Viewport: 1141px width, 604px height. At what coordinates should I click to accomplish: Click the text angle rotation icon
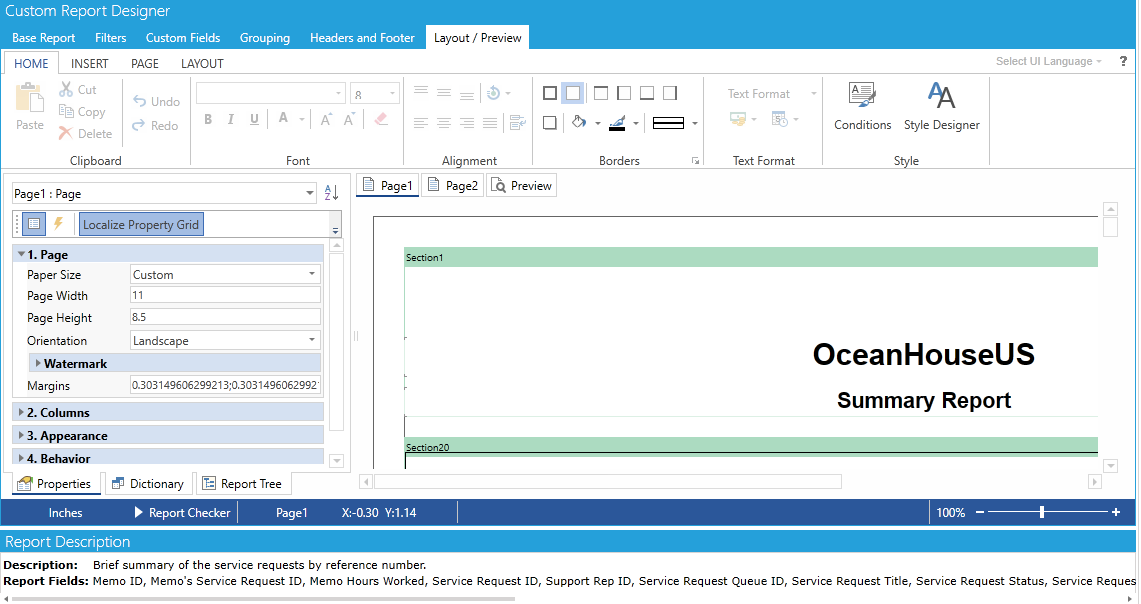click(493, 92)
